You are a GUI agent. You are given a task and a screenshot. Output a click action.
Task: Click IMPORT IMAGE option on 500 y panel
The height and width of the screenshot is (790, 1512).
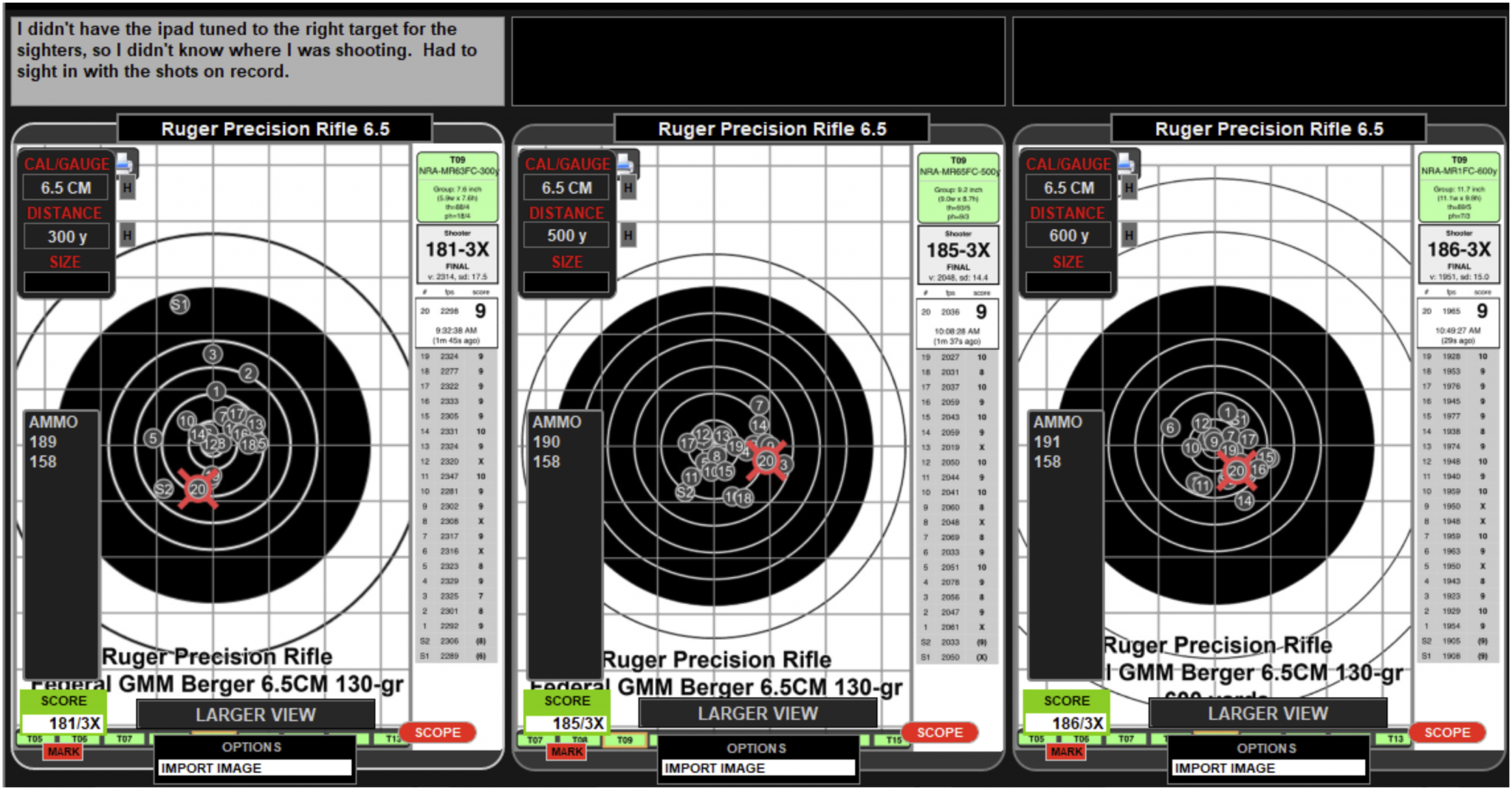point(758,768)
